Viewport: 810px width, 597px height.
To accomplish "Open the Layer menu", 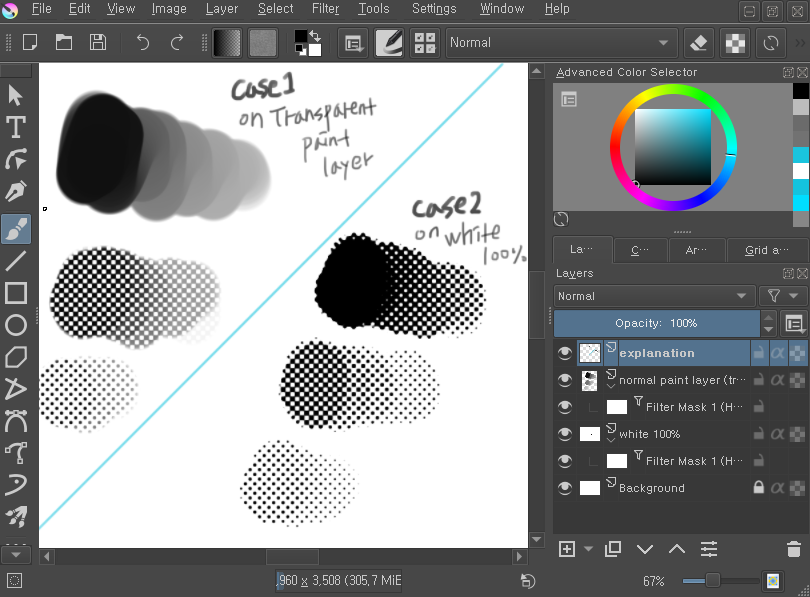I will (221, 9).
